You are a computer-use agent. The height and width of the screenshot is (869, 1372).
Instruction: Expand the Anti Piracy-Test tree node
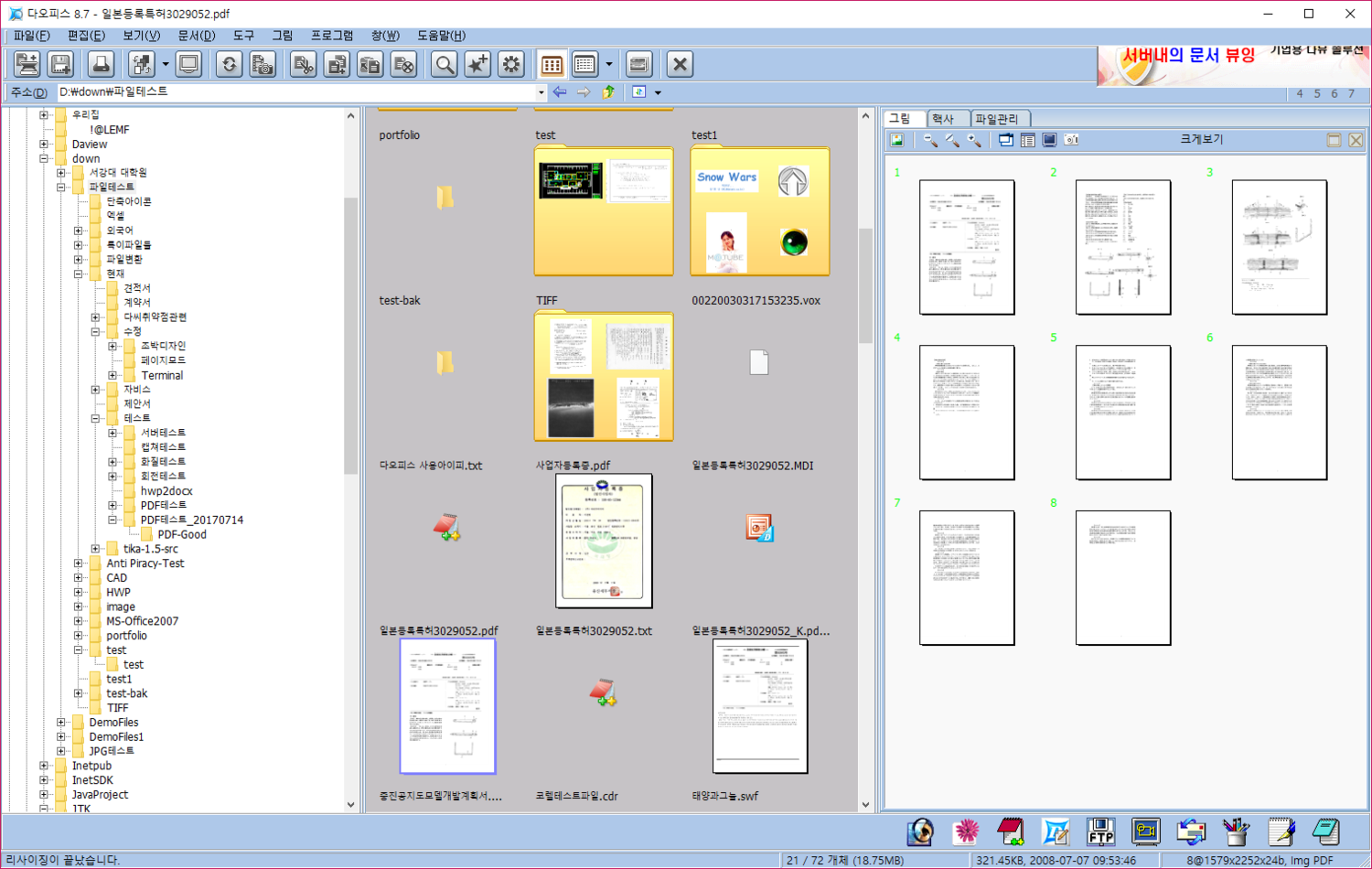click(79, 563)
